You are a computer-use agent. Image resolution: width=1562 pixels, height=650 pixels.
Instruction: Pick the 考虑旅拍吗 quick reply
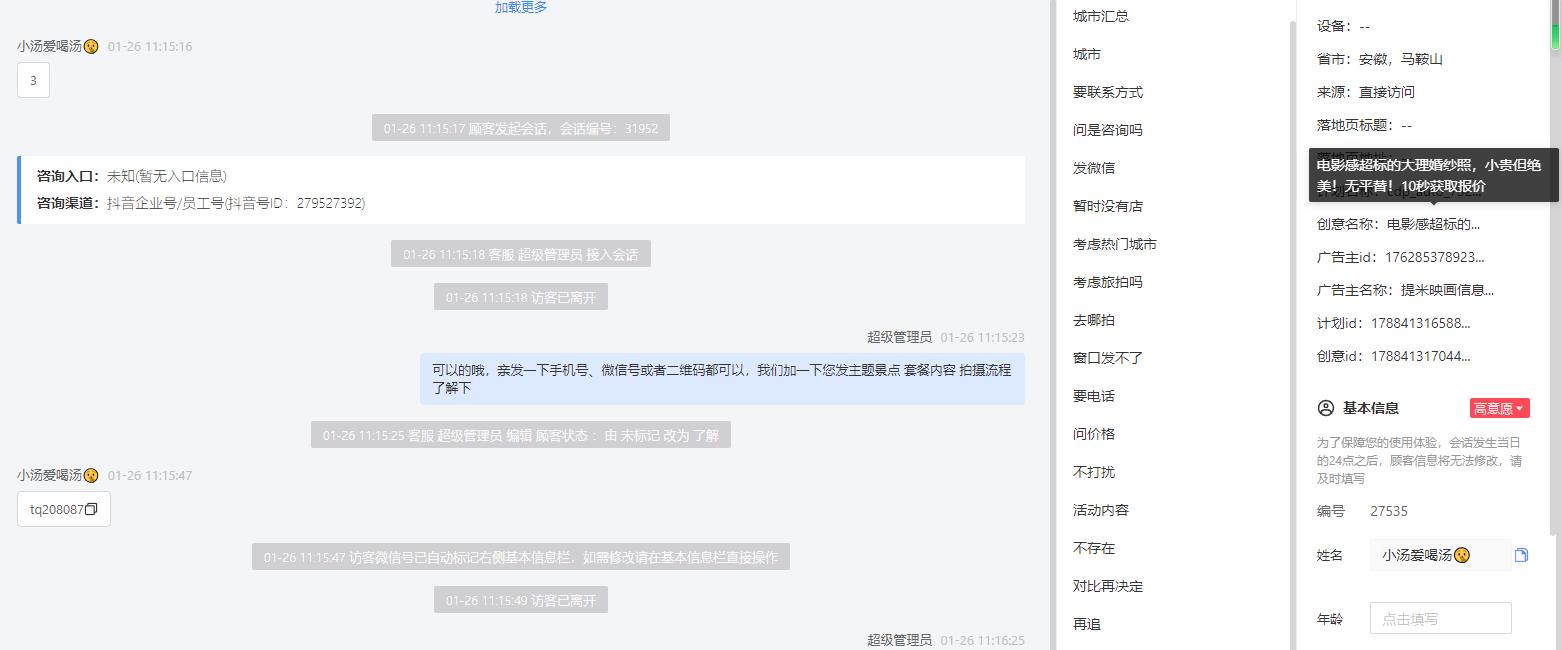click(1108, 282)
